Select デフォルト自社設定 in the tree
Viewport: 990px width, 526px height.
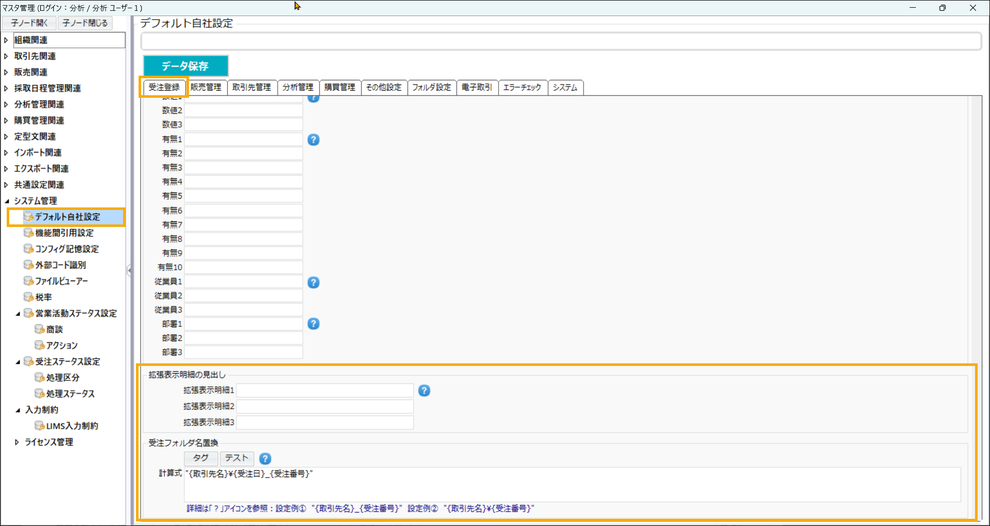click(67, 217)
